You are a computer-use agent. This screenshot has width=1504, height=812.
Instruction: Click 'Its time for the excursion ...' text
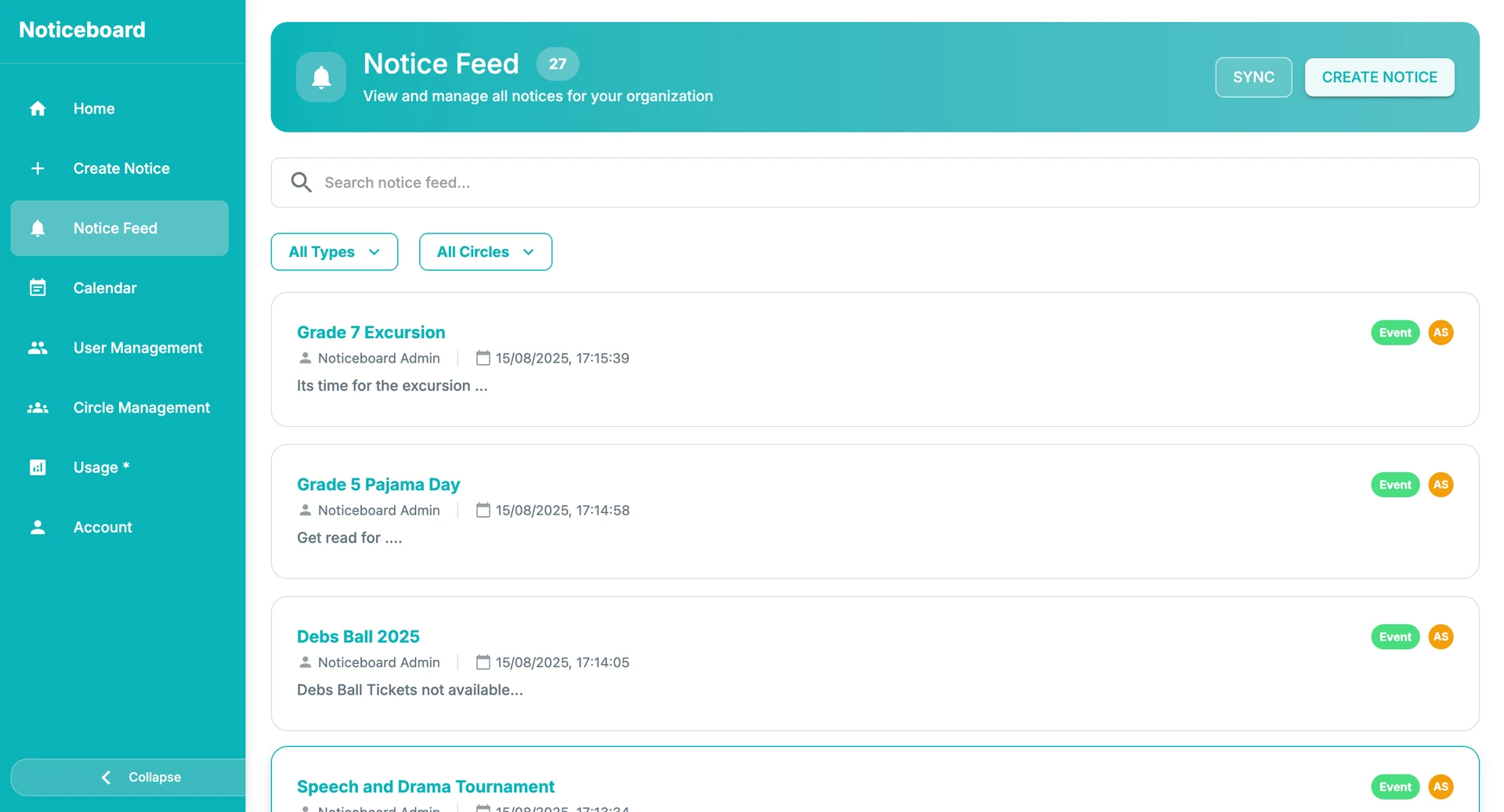[x=392, y=386]
